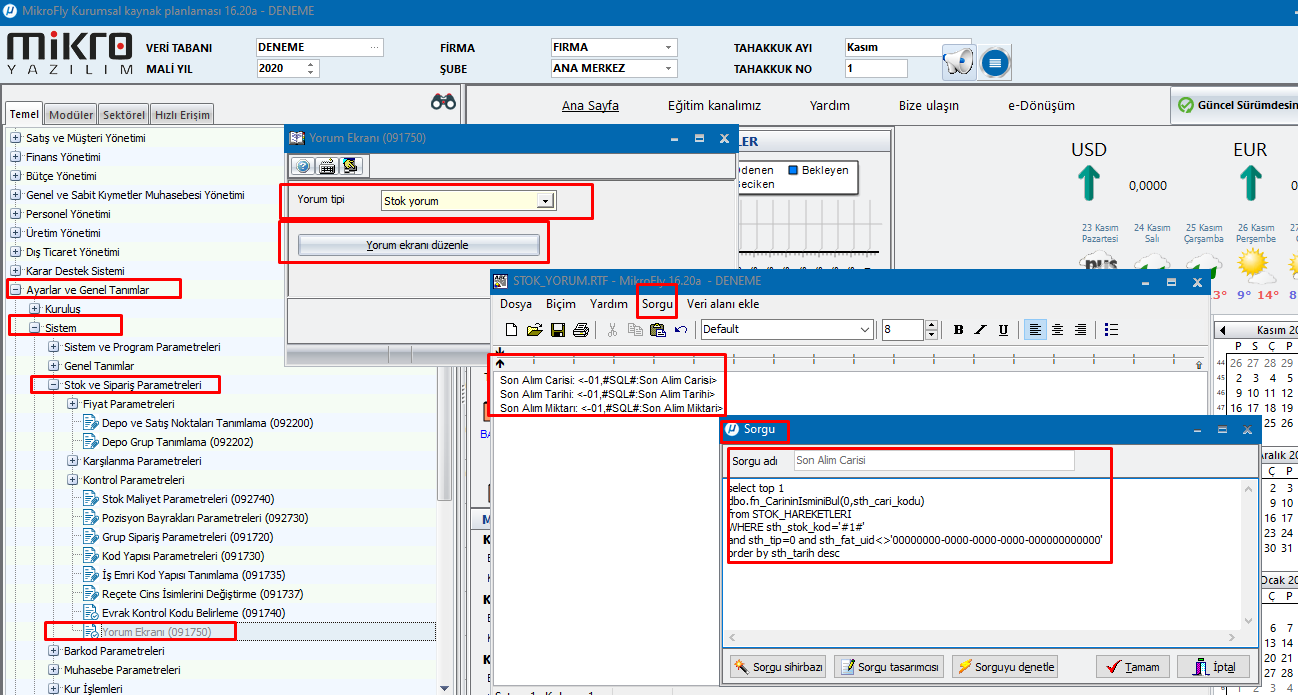Collapse Ayarlar ve Genel Tanımlar node
The height and width of the screenshot is (695, 1298).
pos(15,290)
